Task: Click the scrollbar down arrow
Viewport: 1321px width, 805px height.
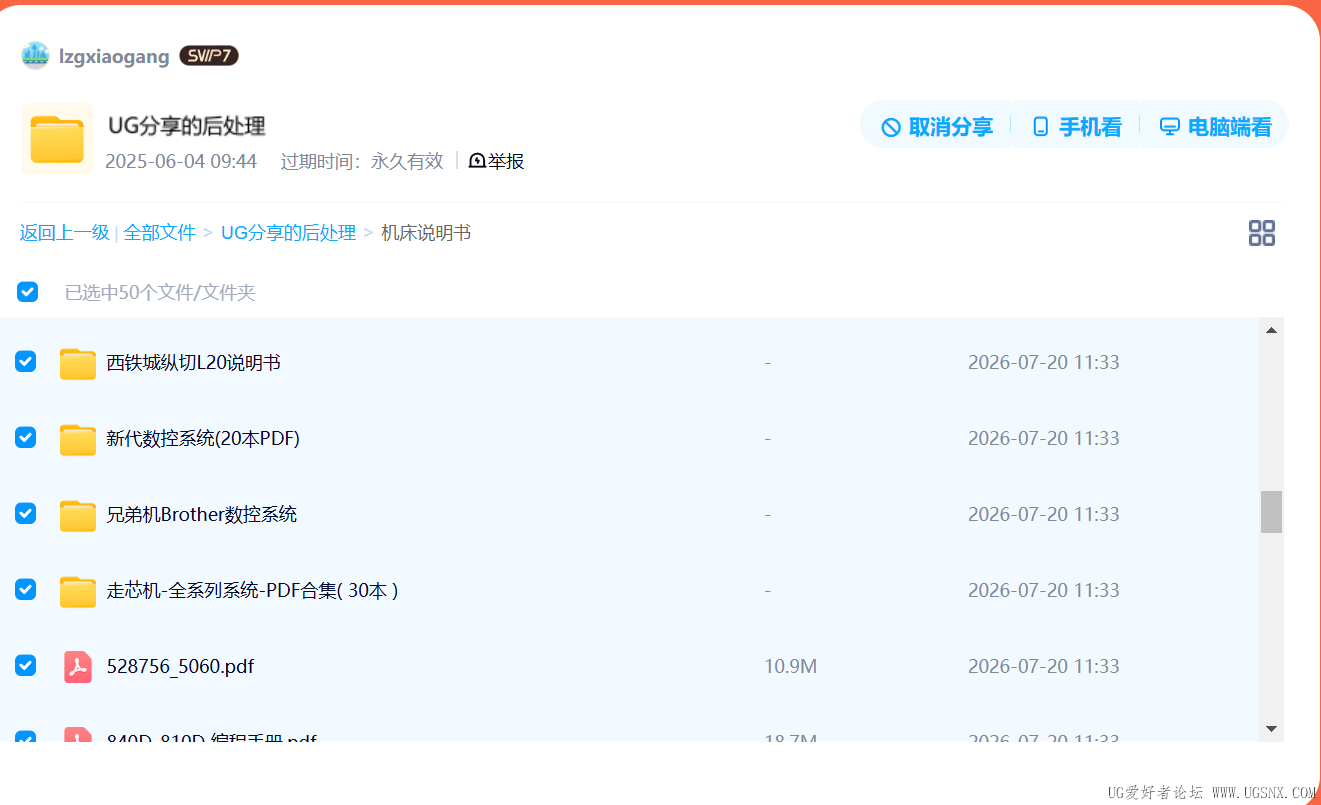Action: pos(1271,729)
